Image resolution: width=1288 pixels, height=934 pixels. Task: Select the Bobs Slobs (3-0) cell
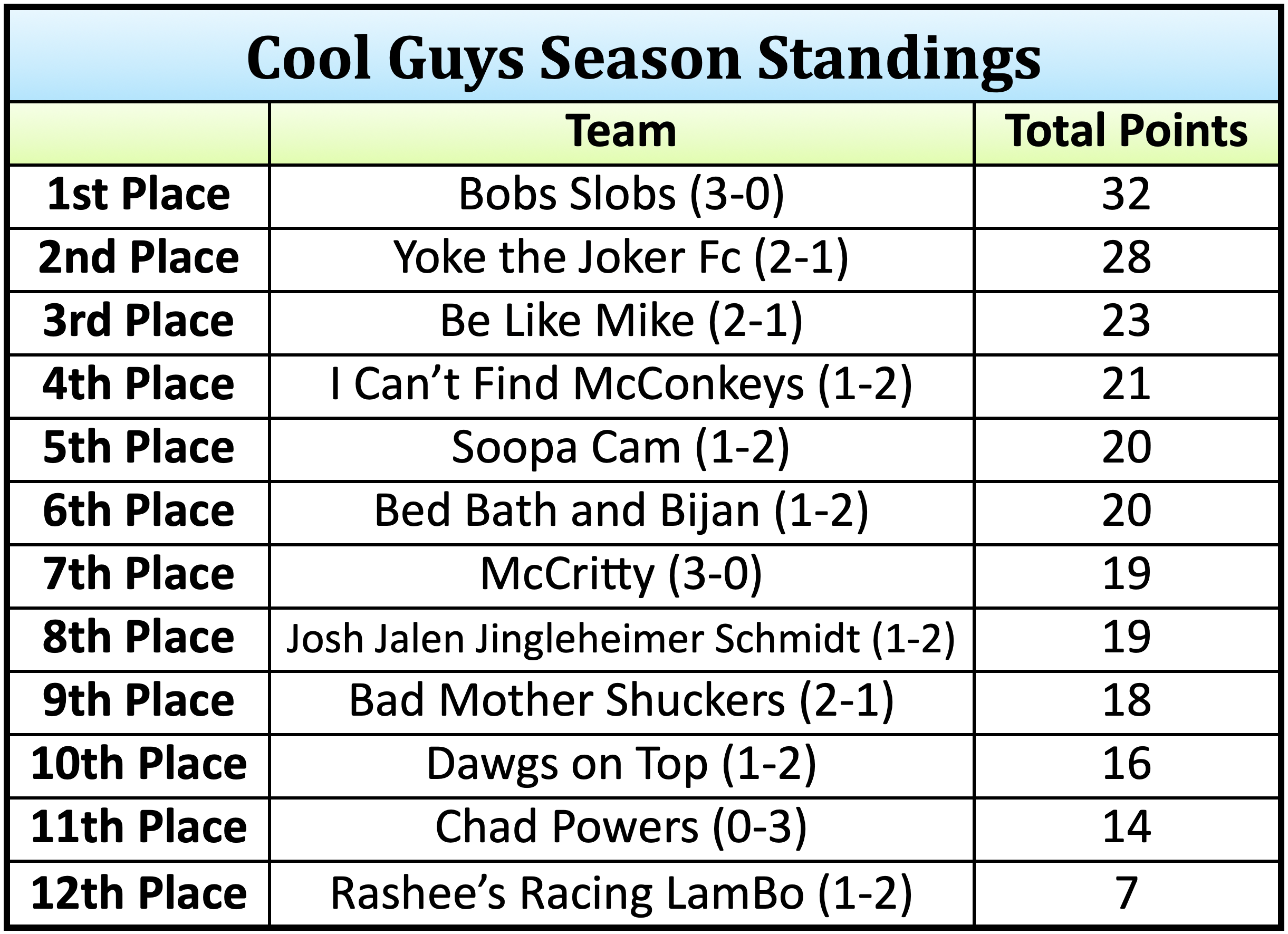point(621,195)
